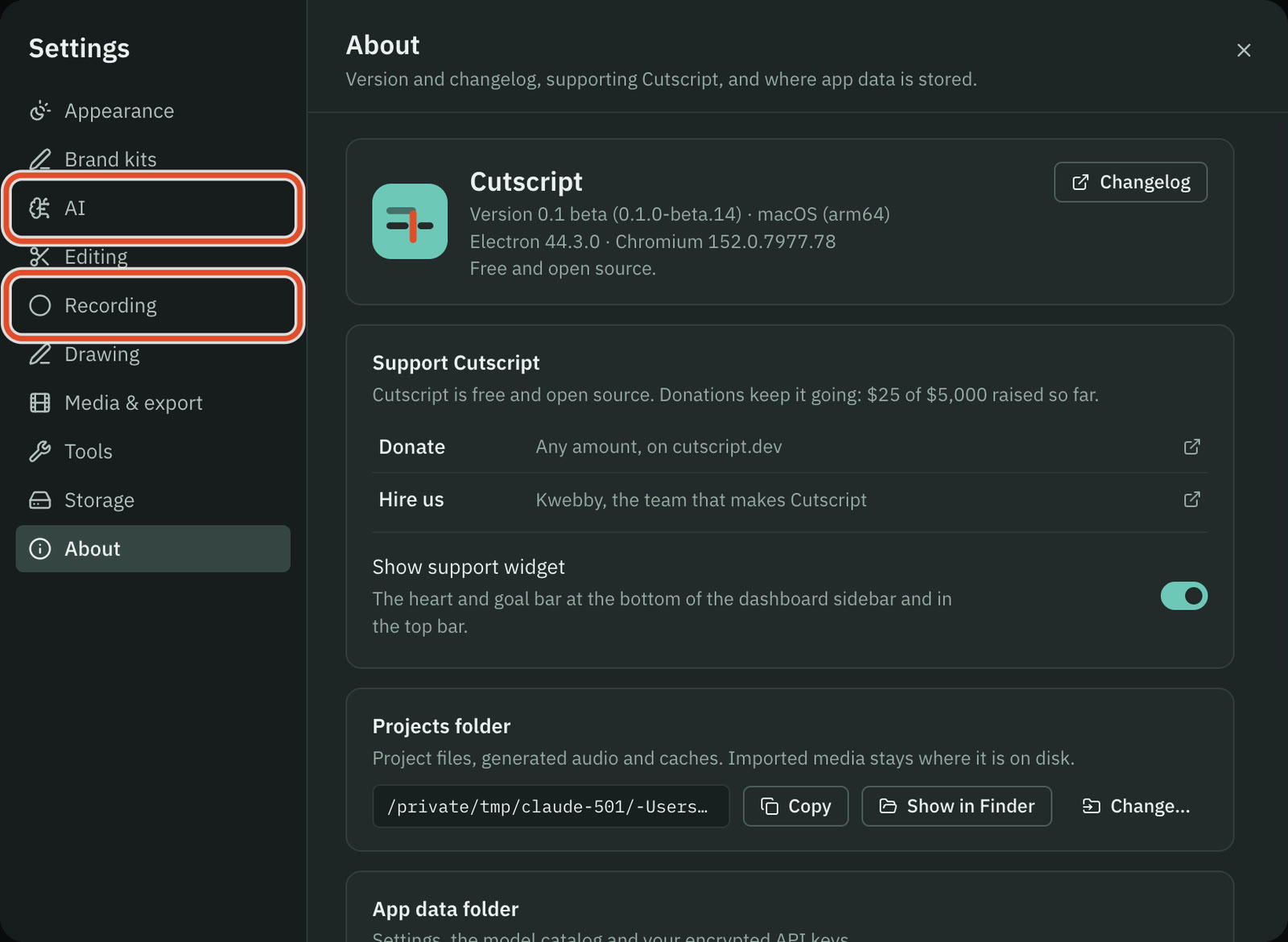Open external link icon in Donate row
The width and height of the screenshot is (1288, 942).
(x=1192, y=447)
